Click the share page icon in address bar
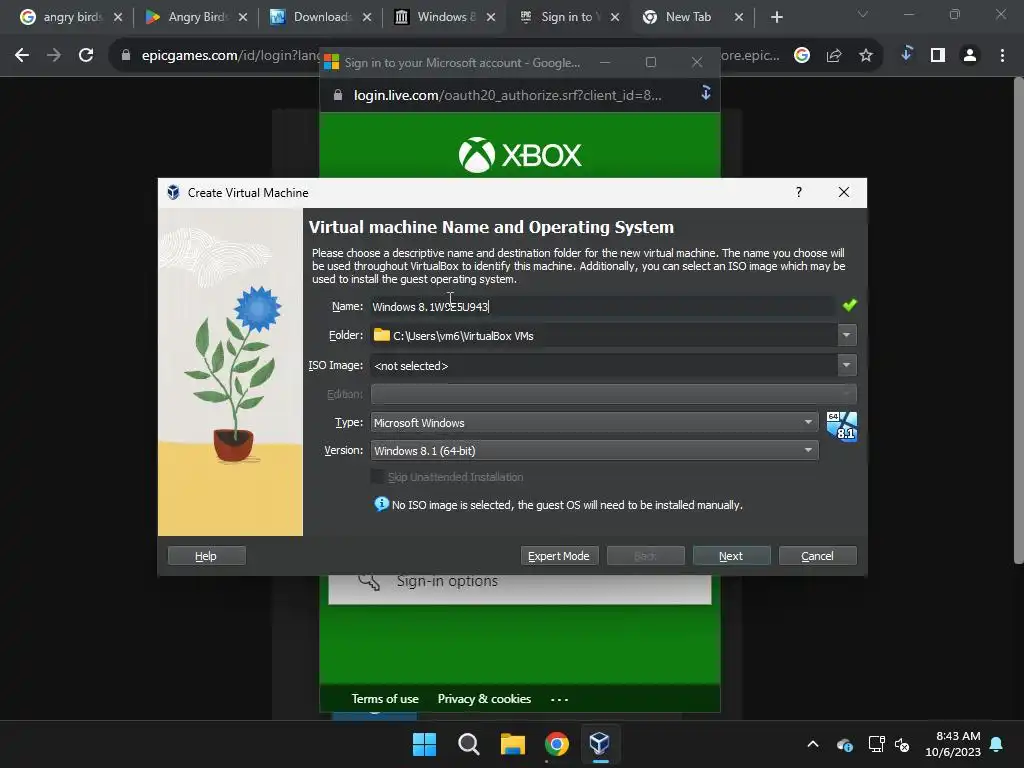Image resolution: width=1024 pixels, height=768 pixels. [x=834, y=56]
